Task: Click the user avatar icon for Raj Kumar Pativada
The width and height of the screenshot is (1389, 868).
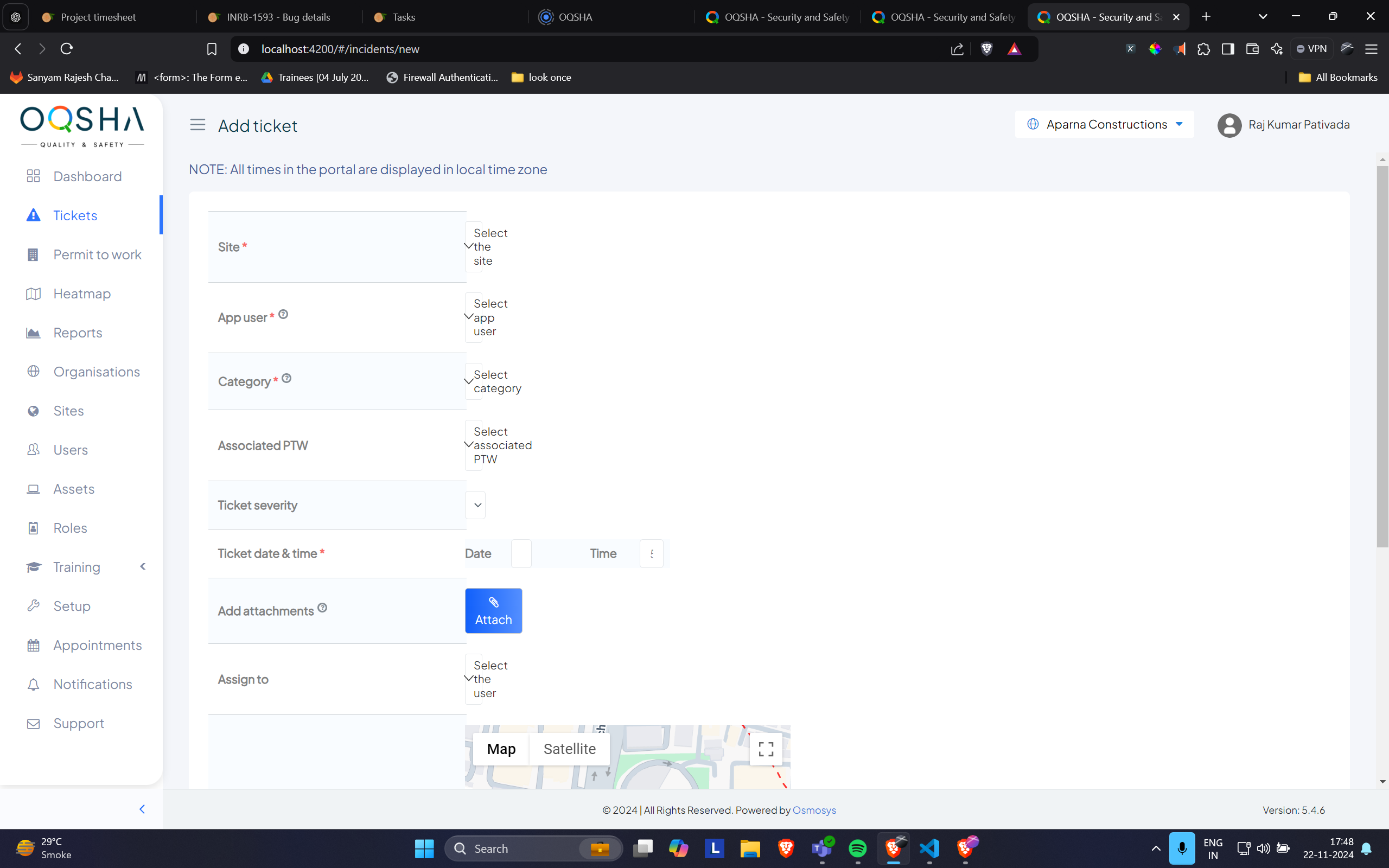Action: point(1229,125)
